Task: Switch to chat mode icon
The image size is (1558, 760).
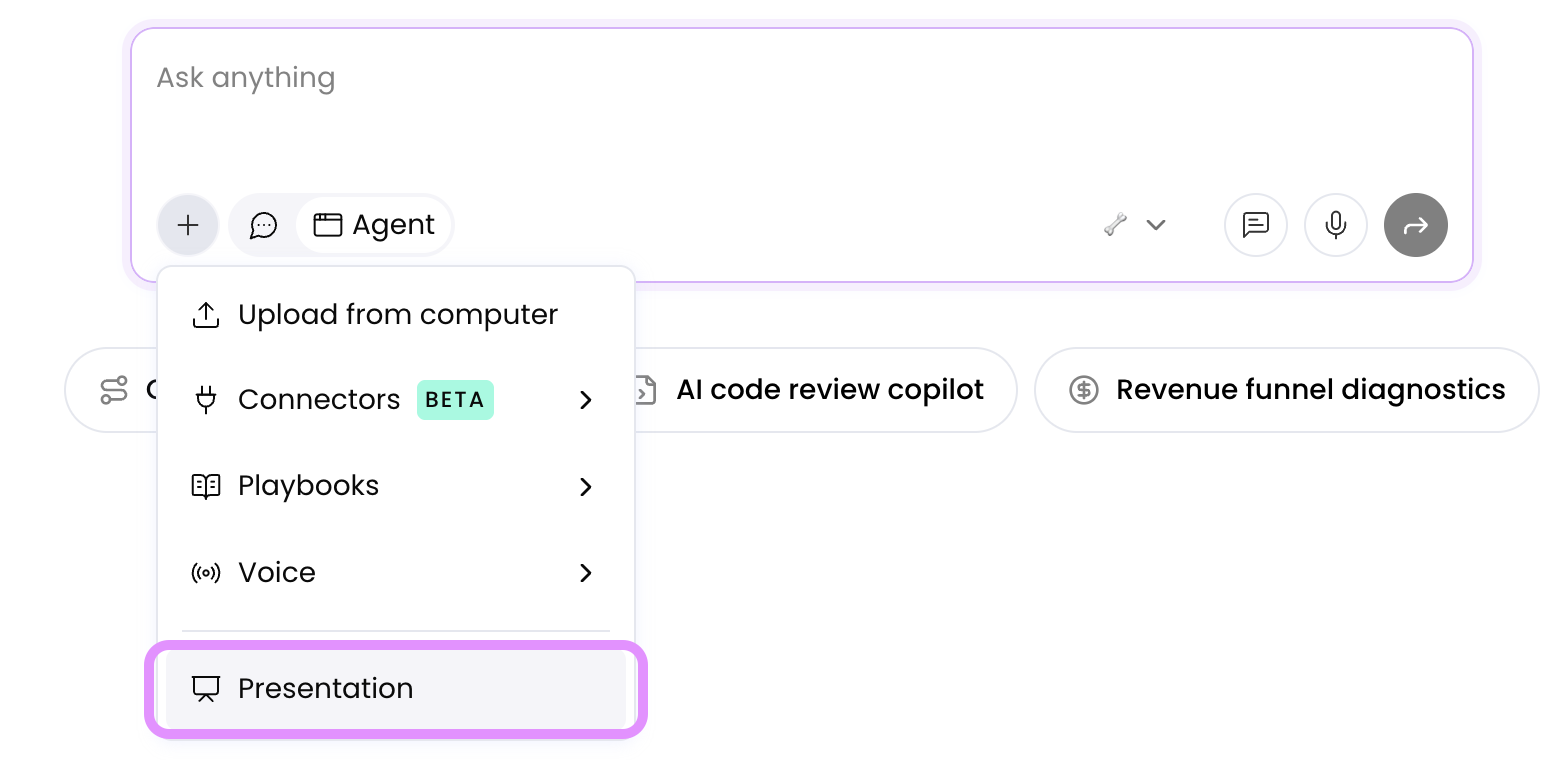Action: coord(263,225)
